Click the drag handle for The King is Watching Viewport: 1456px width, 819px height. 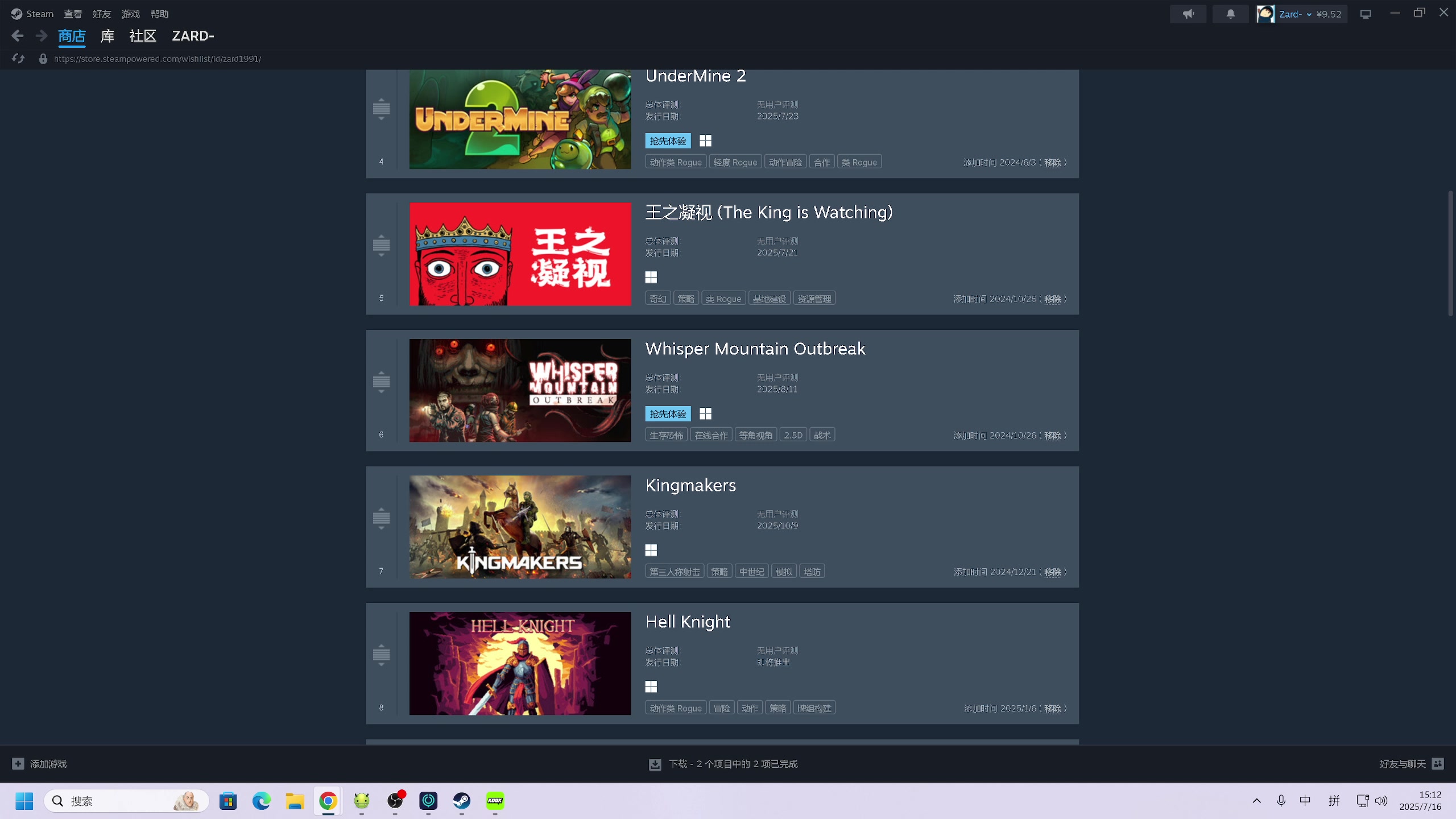381,245
